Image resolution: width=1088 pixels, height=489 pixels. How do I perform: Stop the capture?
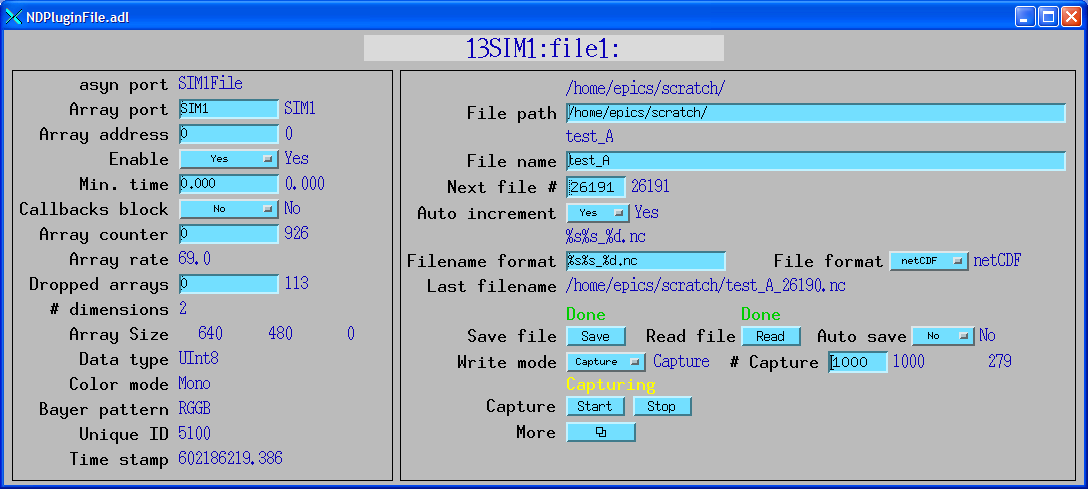coord(661,406)
